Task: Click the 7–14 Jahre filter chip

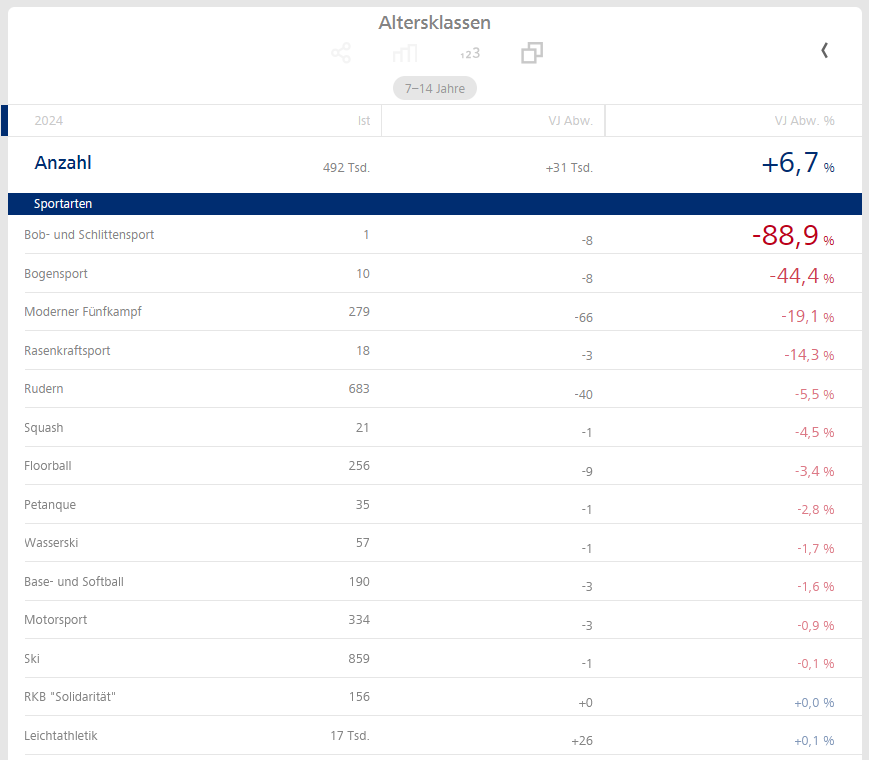Action: click(x=435, y=88)
